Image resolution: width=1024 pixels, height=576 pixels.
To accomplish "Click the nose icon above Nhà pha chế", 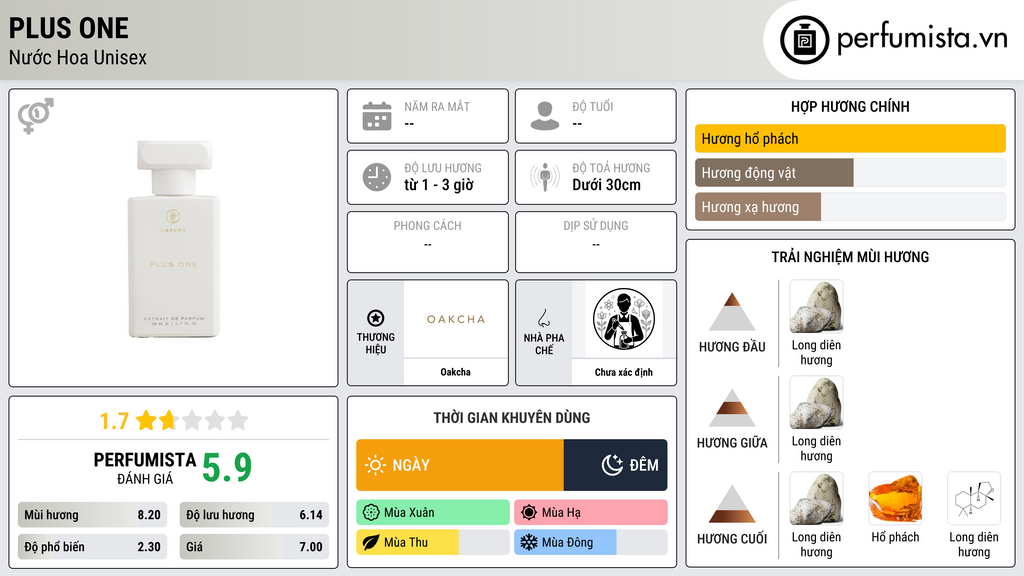I will coord(543,318).
